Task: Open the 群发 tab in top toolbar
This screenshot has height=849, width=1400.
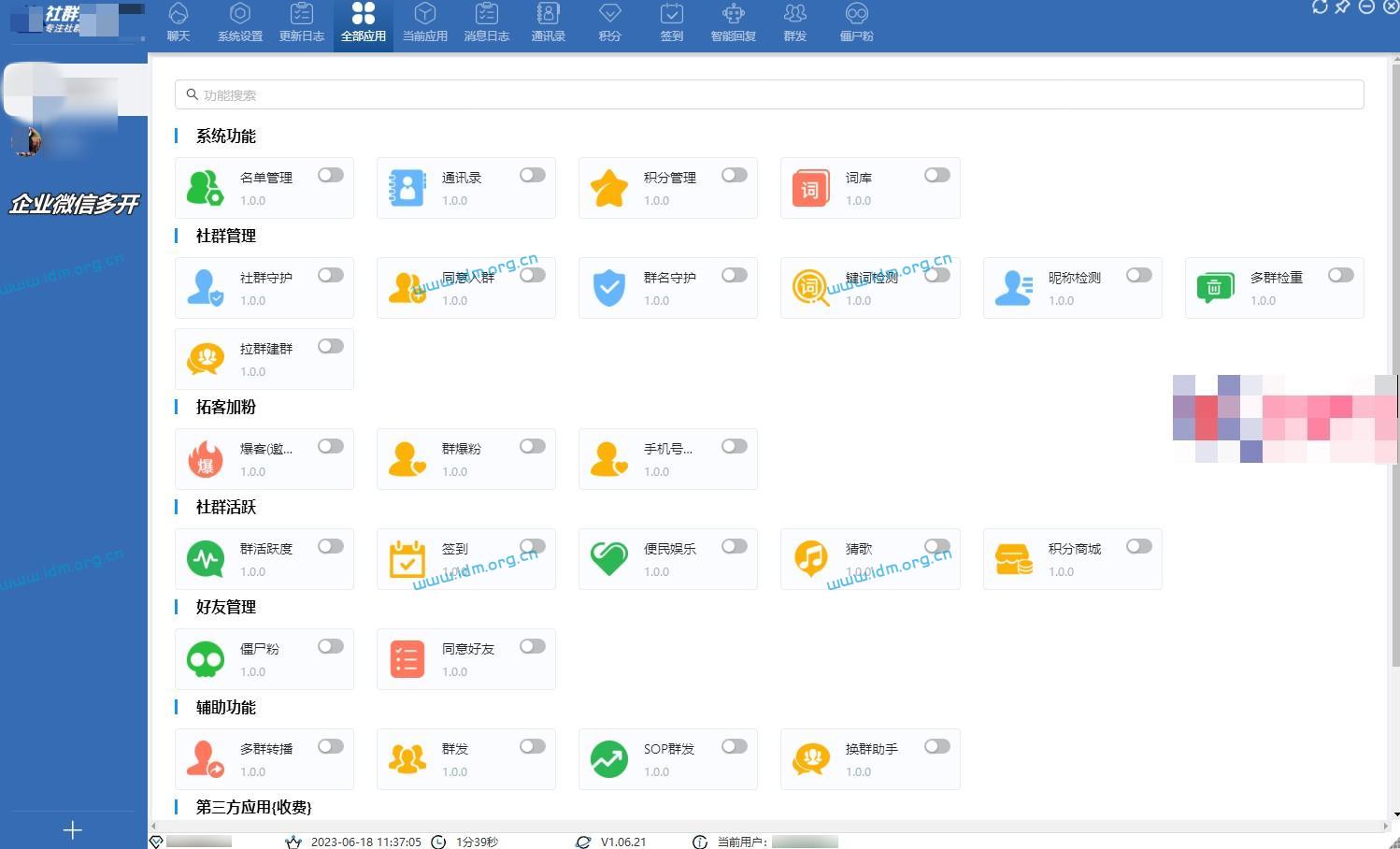Action: point(795,23)
